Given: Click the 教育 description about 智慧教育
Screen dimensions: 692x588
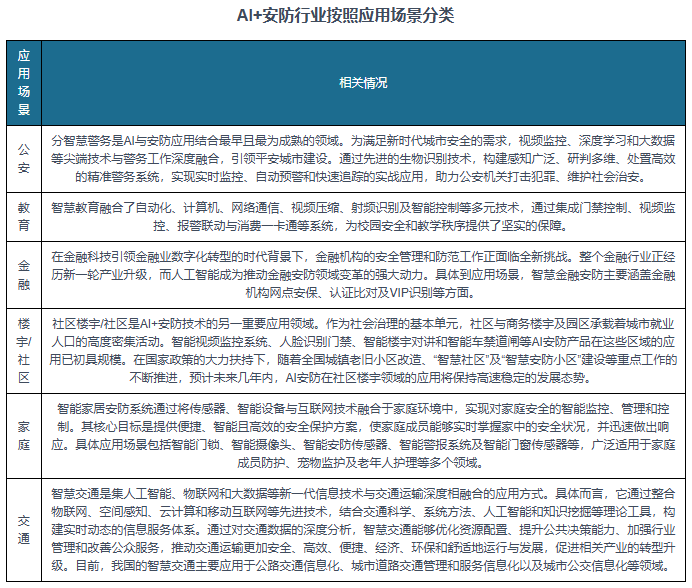Looking at the screenshot, I should click(x=363, y=217).
